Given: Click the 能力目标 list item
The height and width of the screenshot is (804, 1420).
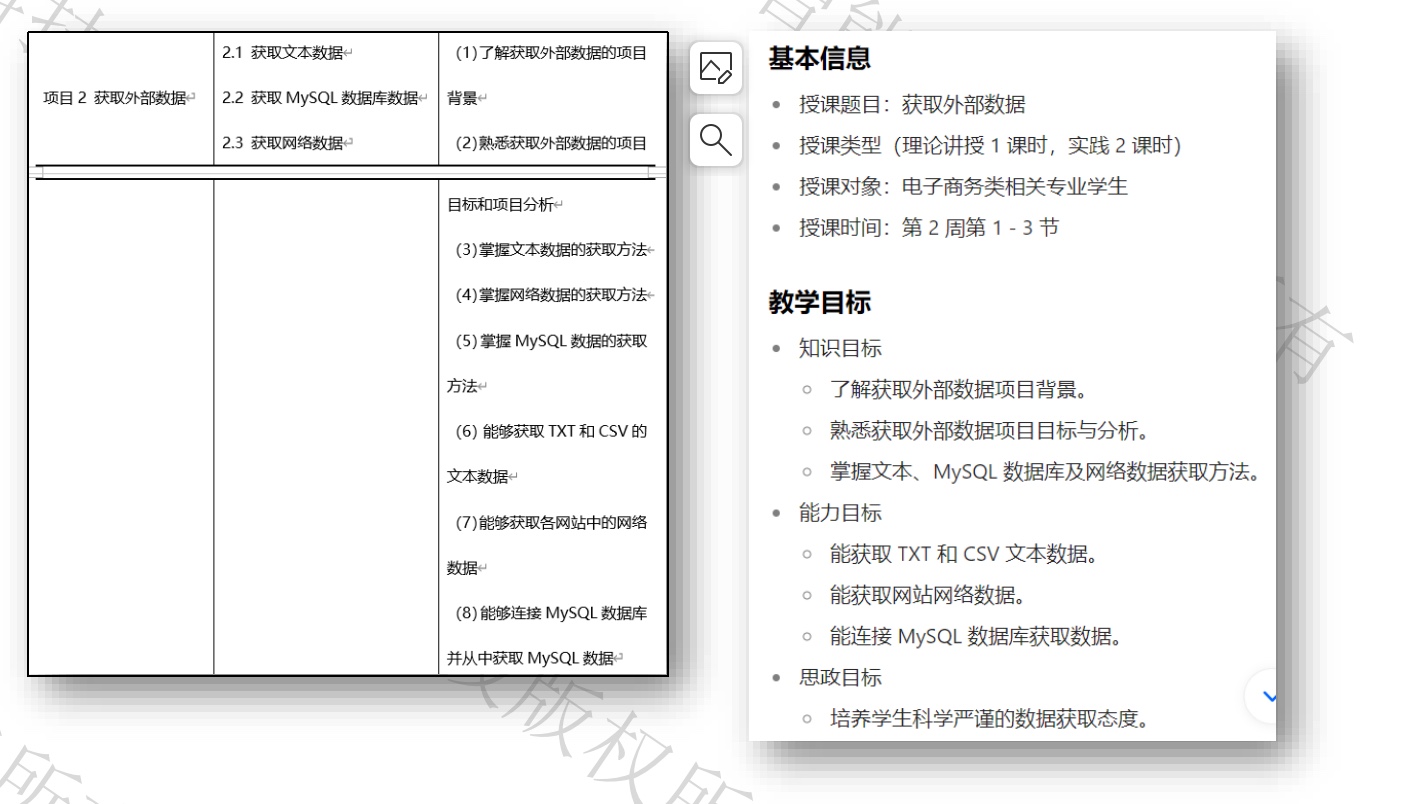Looking at the screenshot, I should click(x=840, y=513).
